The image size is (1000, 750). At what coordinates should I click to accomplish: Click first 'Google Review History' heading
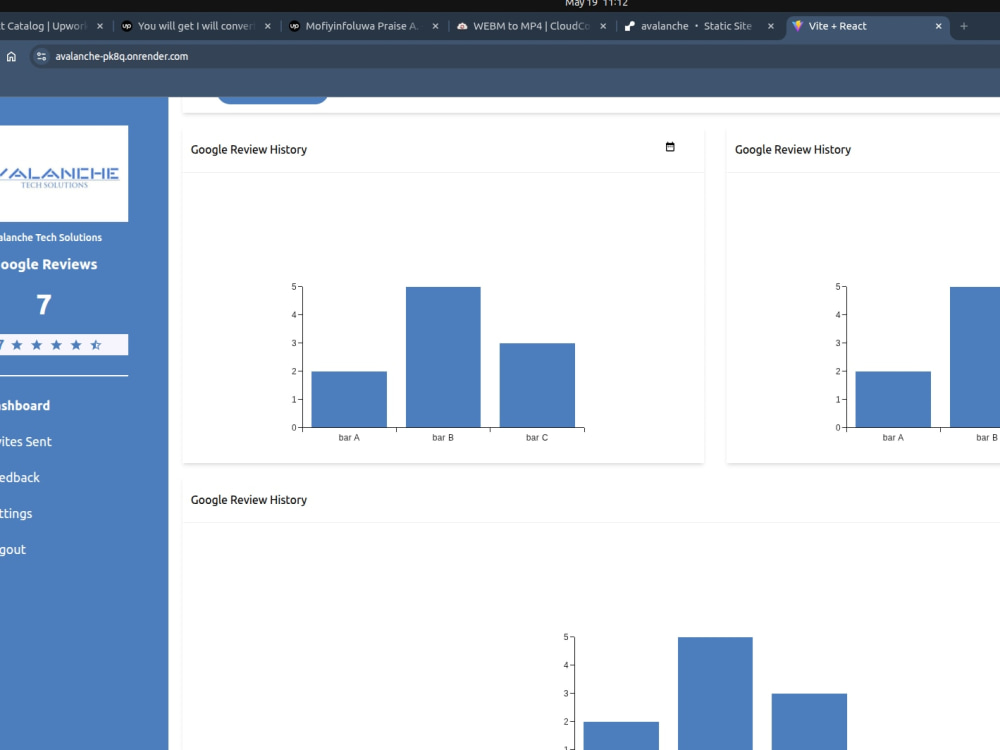(249, 150)
